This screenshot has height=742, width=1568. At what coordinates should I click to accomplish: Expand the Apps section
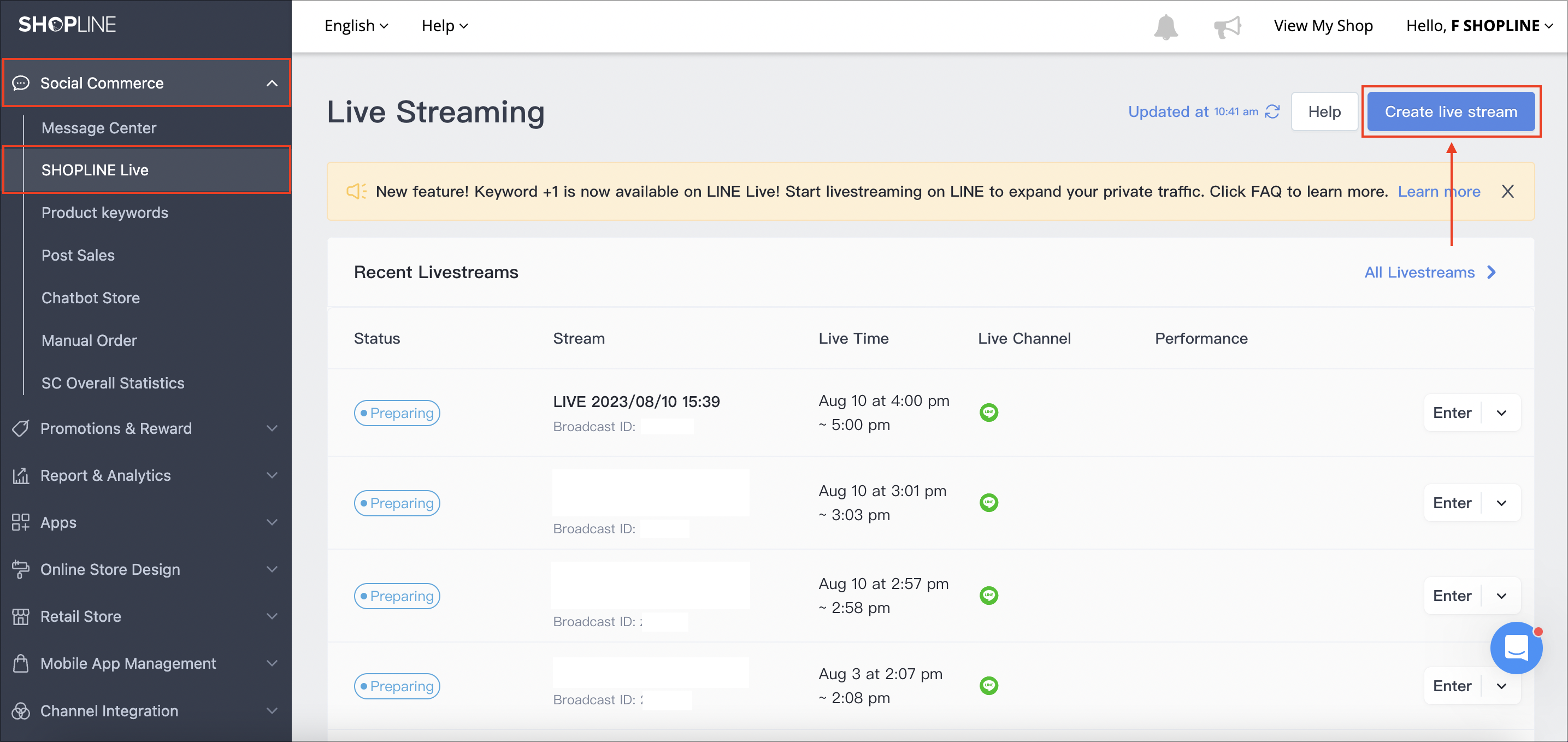point(272,522)
